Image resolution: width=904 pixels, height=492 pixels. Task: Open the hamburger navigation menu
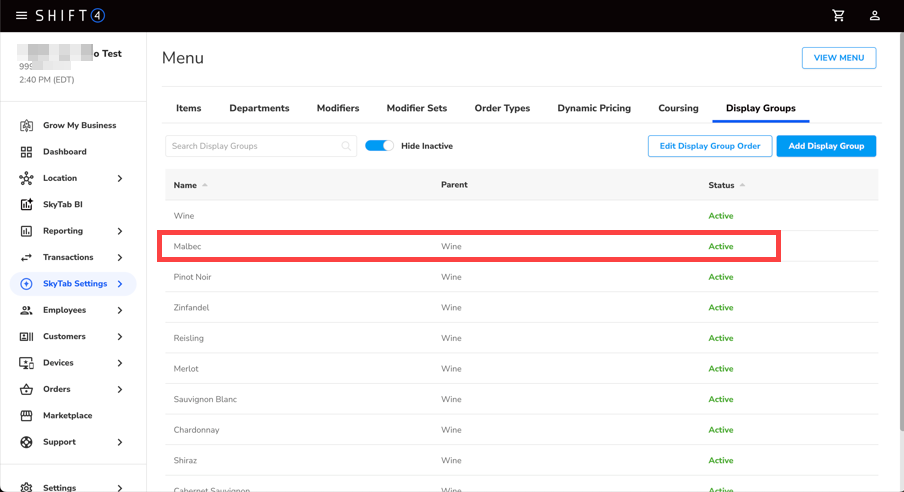coord(21,16)
